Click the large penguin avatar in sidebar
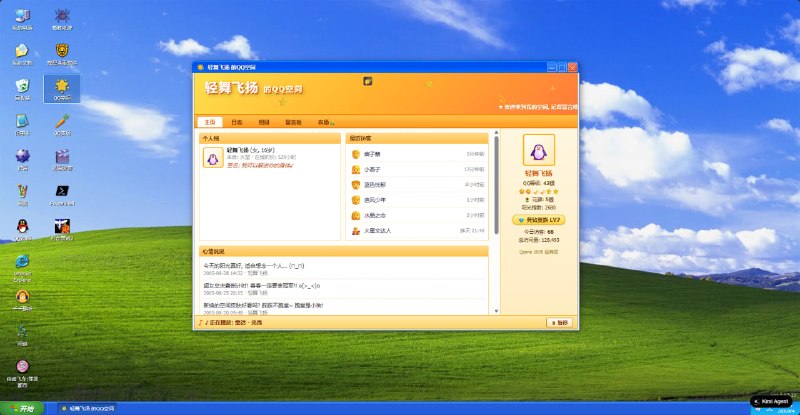The height and width of the screenshot is (415, 800). 538,150
